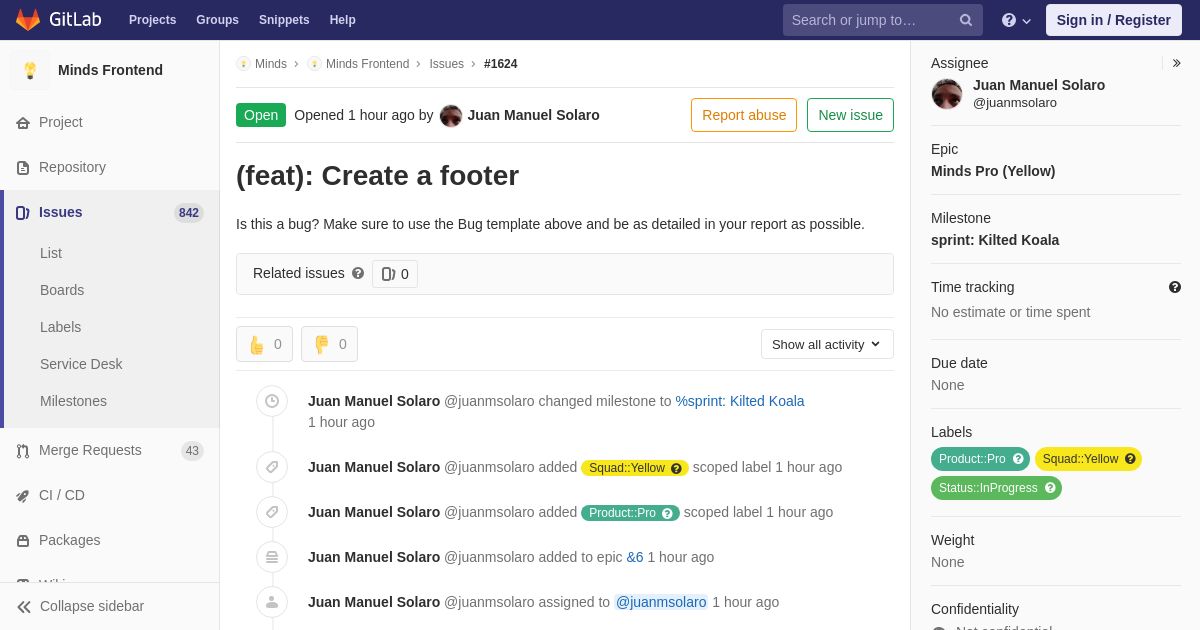The height and width of the screenshot is (630, 1200).
Task: Click the Issues 842 count badge
Action: 189,213
